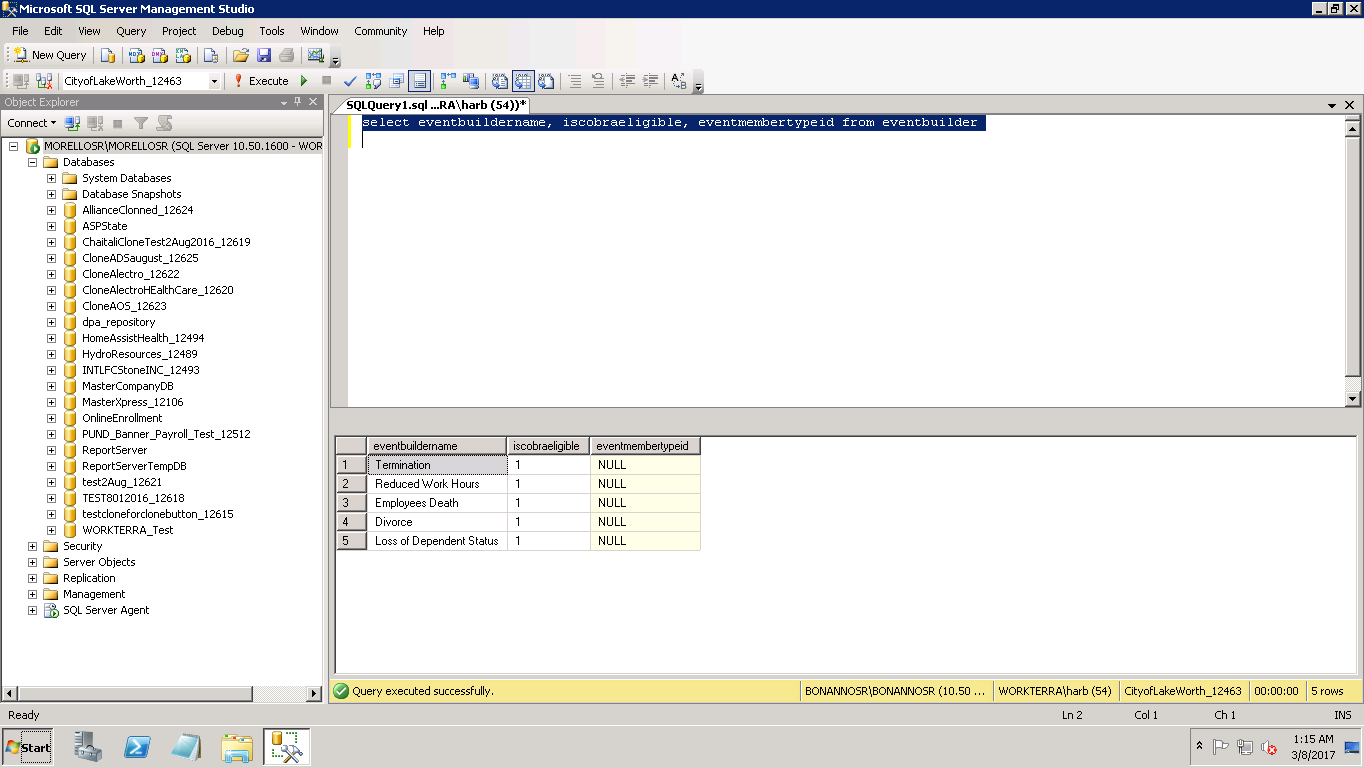This screenshot has height=768, width=1364.
Task: Open an Analysis Services DMX Query
Action: (159, 55)
